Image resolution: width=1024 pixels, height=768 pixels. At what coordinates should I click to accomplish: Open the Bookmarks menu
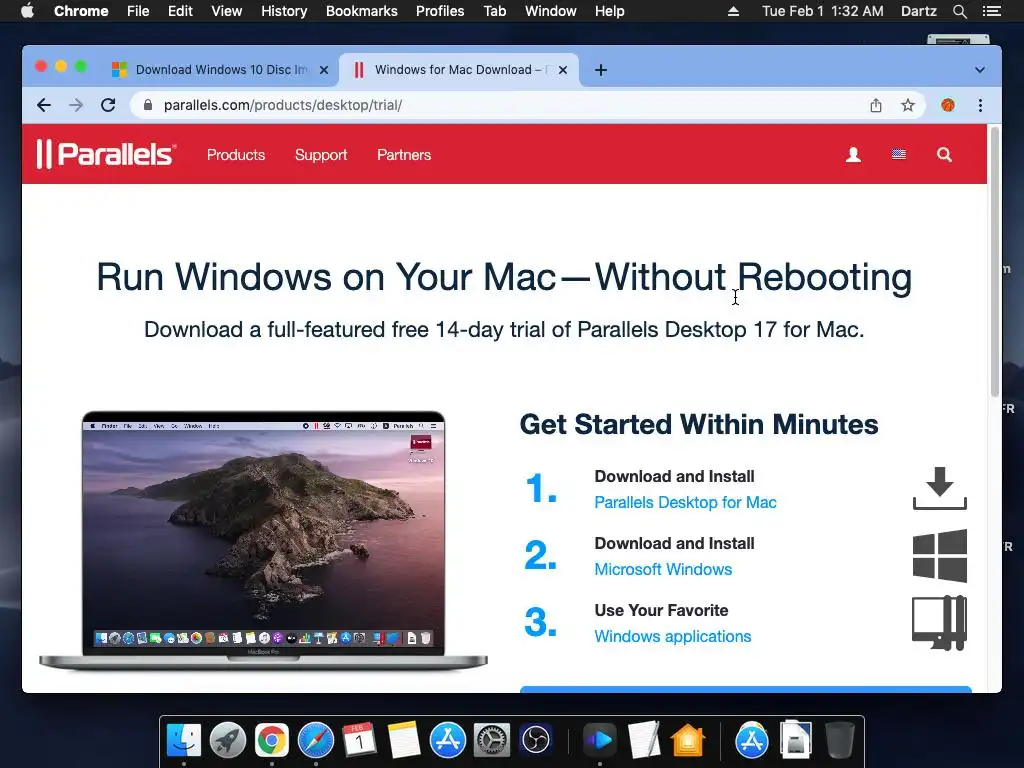[362, 11]
